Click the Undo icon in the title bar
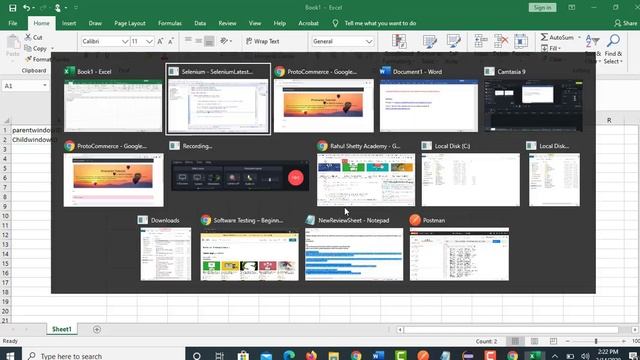Screen dimensions: 640x360 tap(27, 7)
